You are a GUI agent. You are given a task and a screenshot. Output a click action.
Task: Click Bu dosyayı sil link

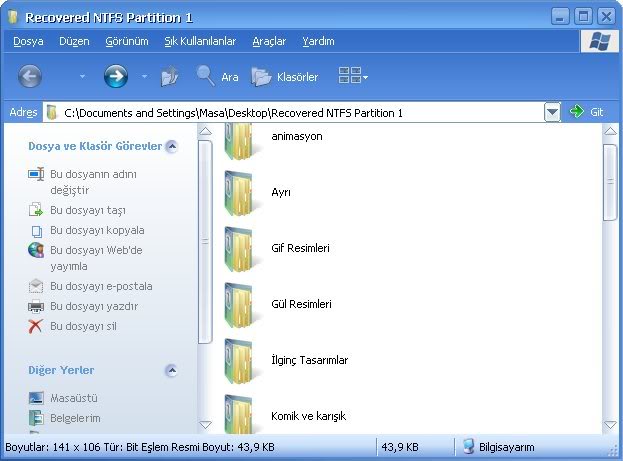[83, 326]
